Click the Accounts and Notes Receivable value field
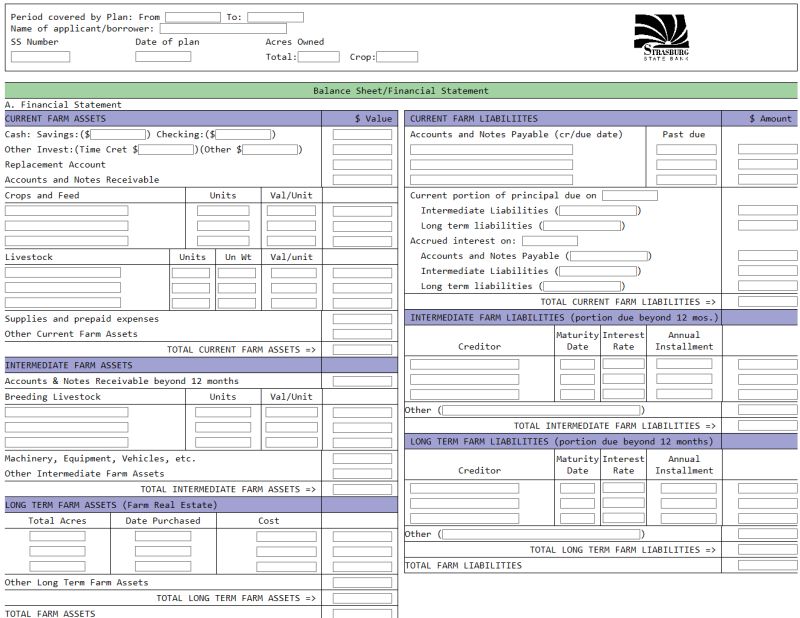This screenshot has height=618, width=800. click(362, 180)
